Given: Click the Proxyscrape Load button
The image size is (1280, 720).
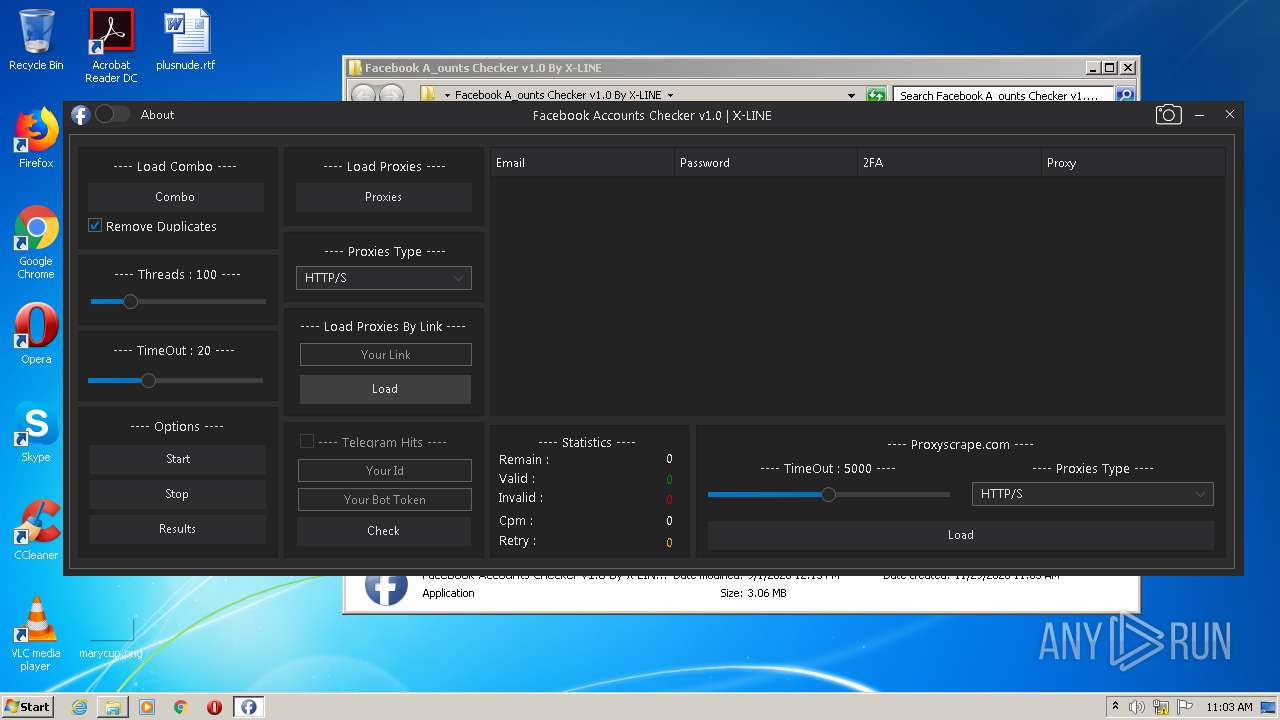Looking at the screenshot, I should [961, 535].
